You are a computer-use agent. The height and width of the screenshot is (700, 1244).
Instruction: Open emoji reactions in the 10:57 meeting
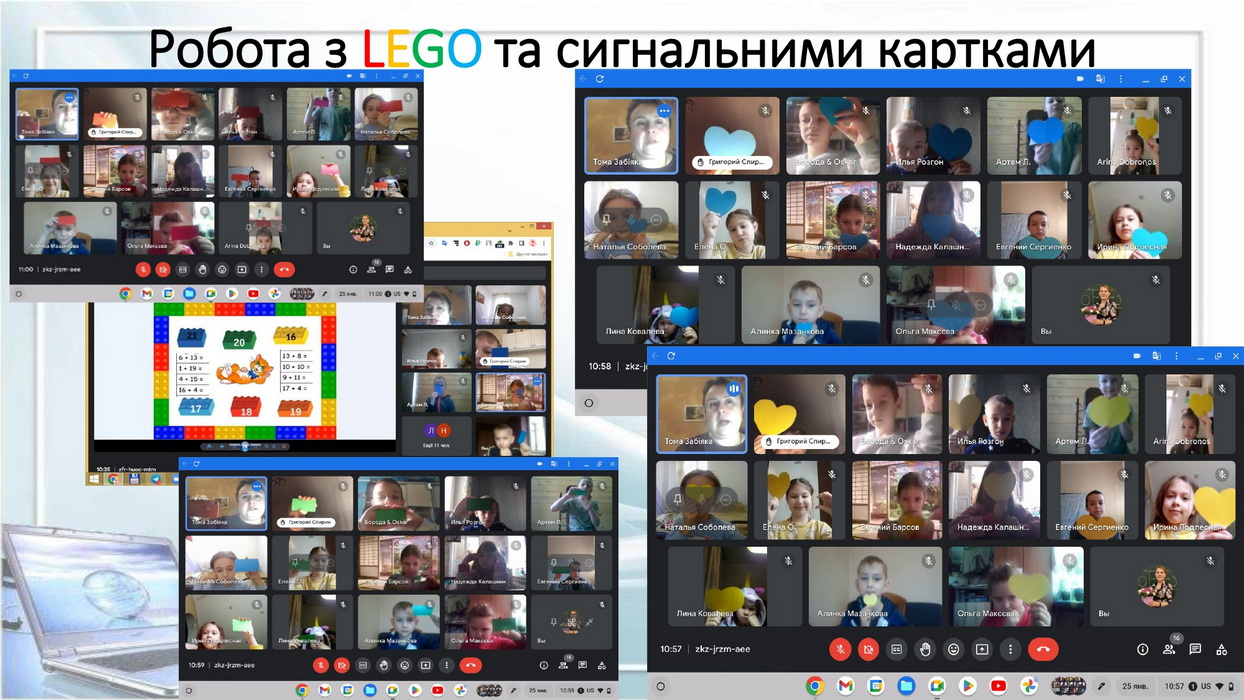point(953,649)
